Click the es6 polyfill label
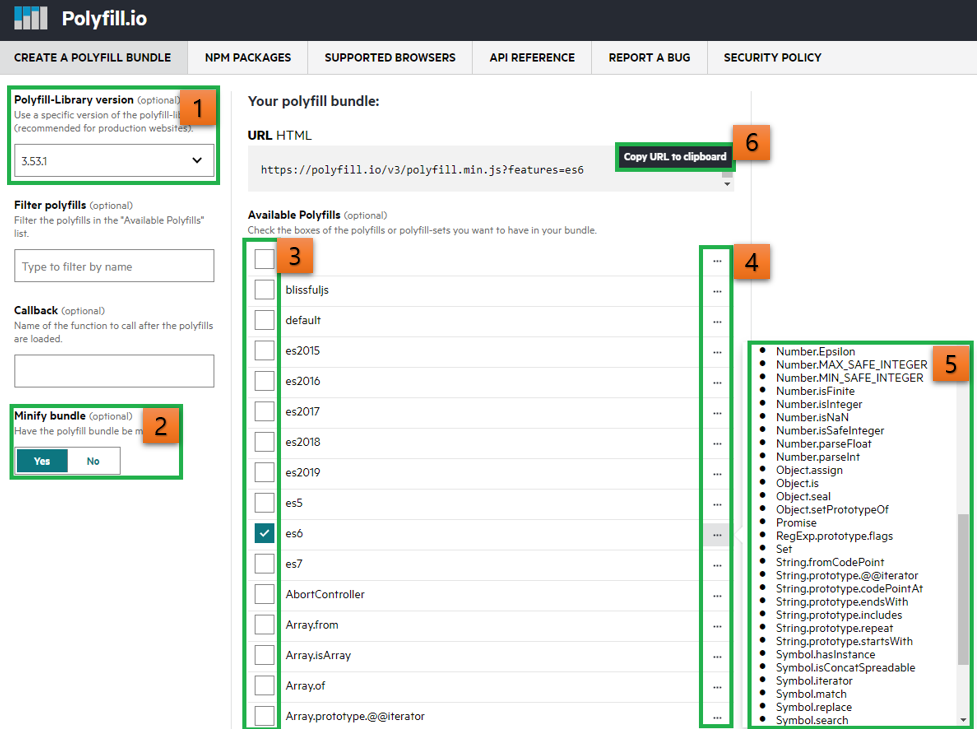Viewport: 977px width, 729px height. [294, 533]
